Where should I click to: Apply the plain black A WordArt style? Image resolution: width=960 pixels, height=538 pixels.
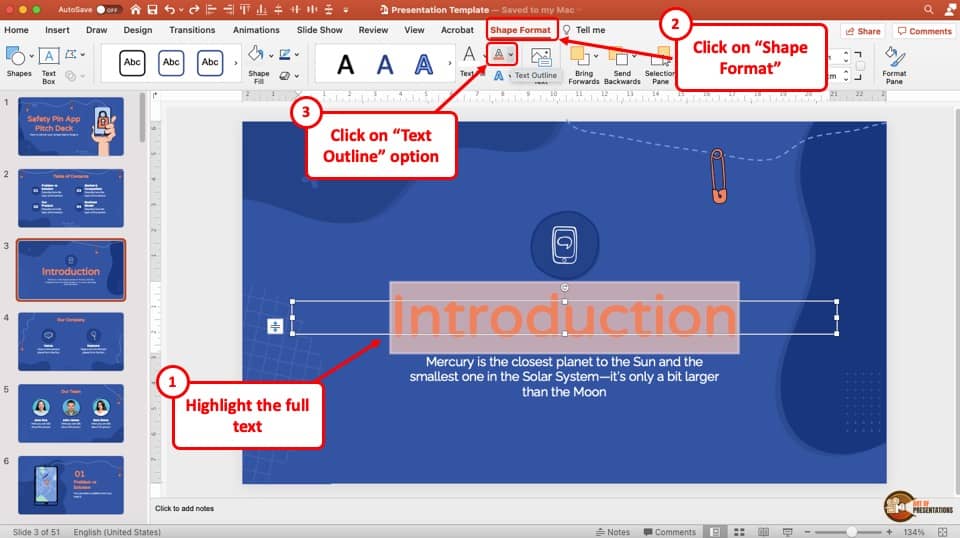[346, 64]
